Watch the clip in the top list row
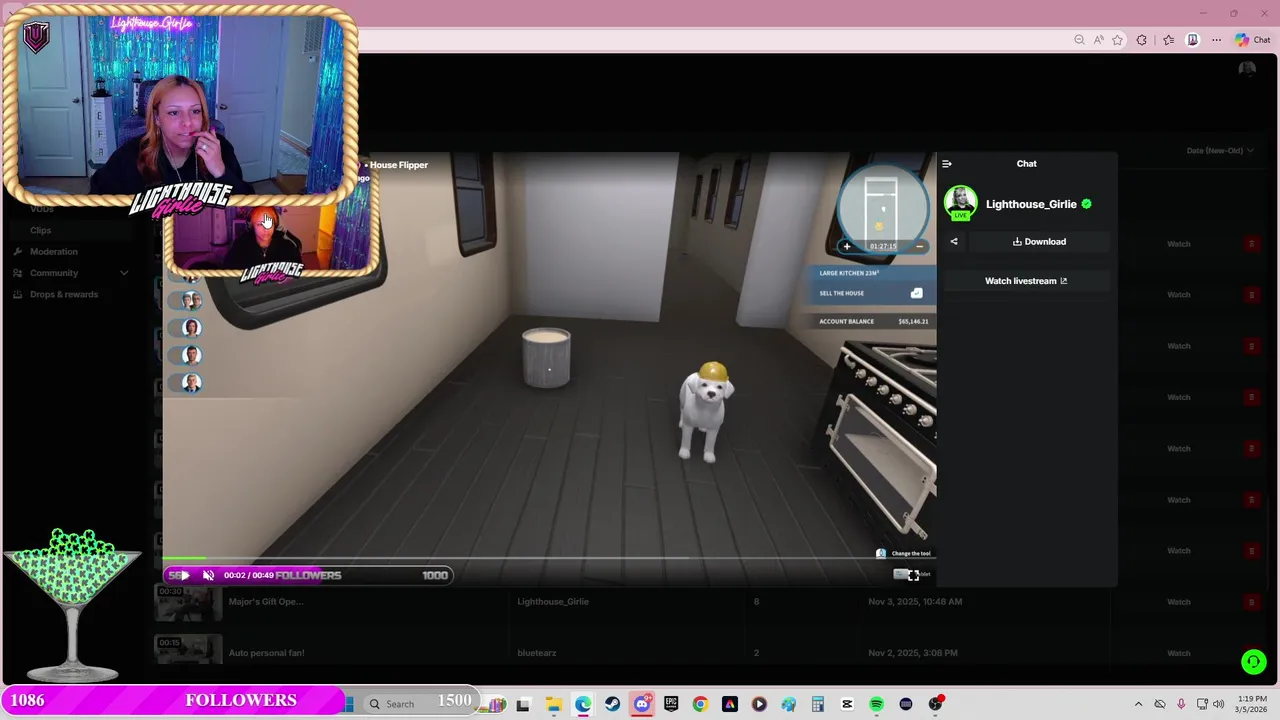 pyautogui.click(x=1179, y=244)
